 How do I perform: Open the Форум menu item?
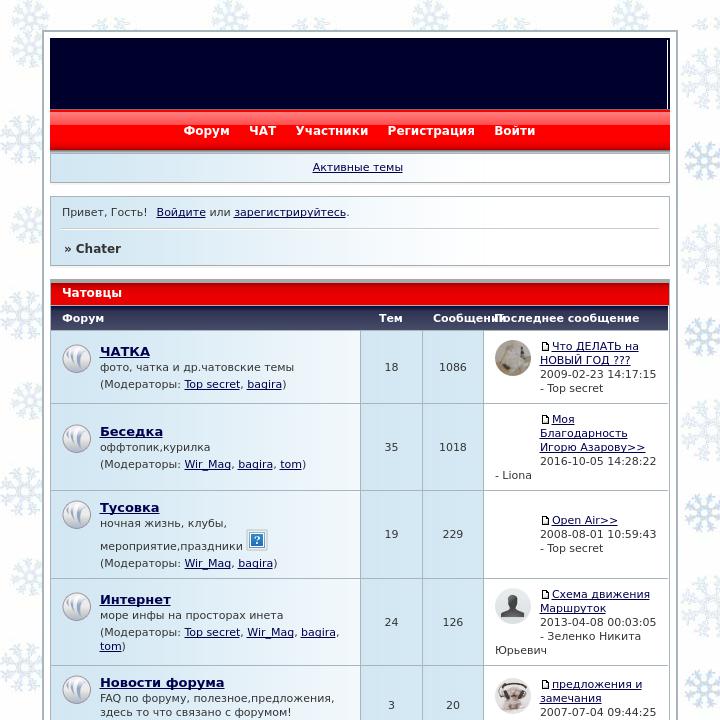[207, 131]
